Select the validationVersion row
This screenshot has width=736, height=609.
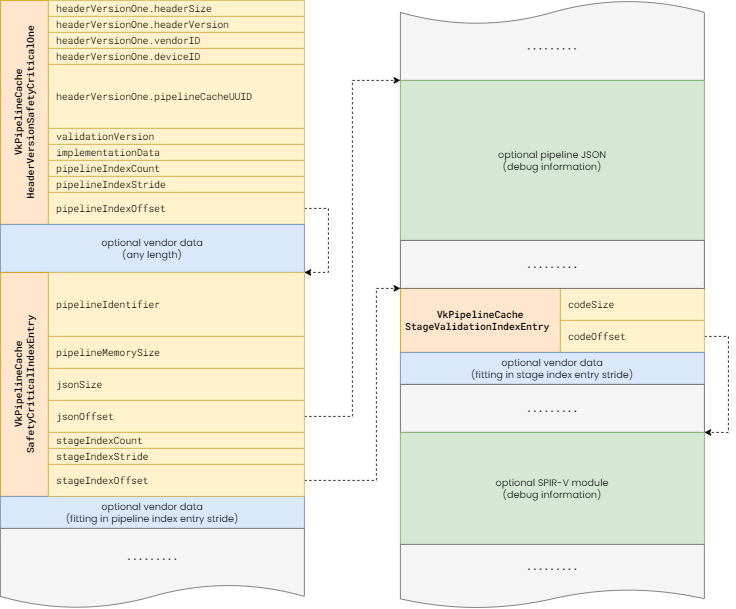(176, 136)
